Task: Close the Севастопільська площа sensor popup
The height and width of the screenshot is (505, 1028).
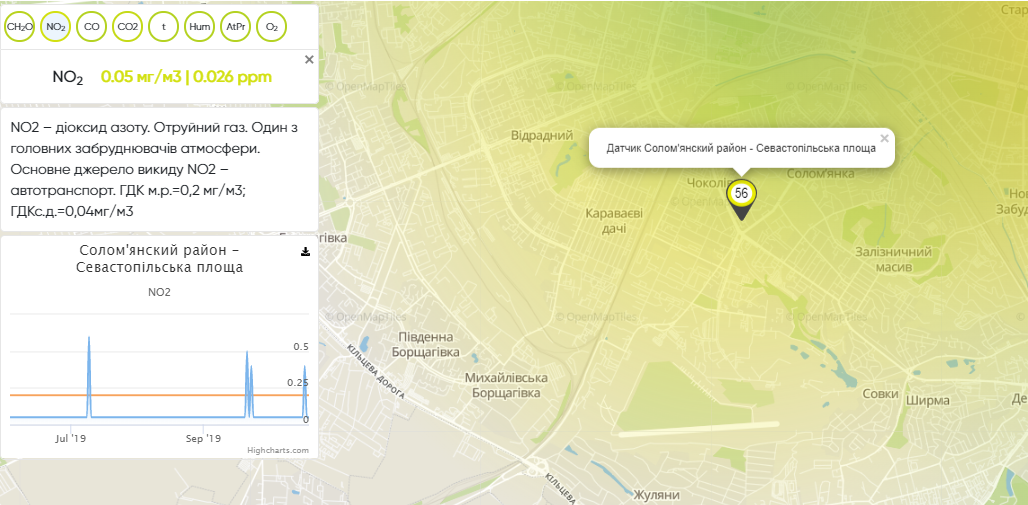Action: [884, 139]
